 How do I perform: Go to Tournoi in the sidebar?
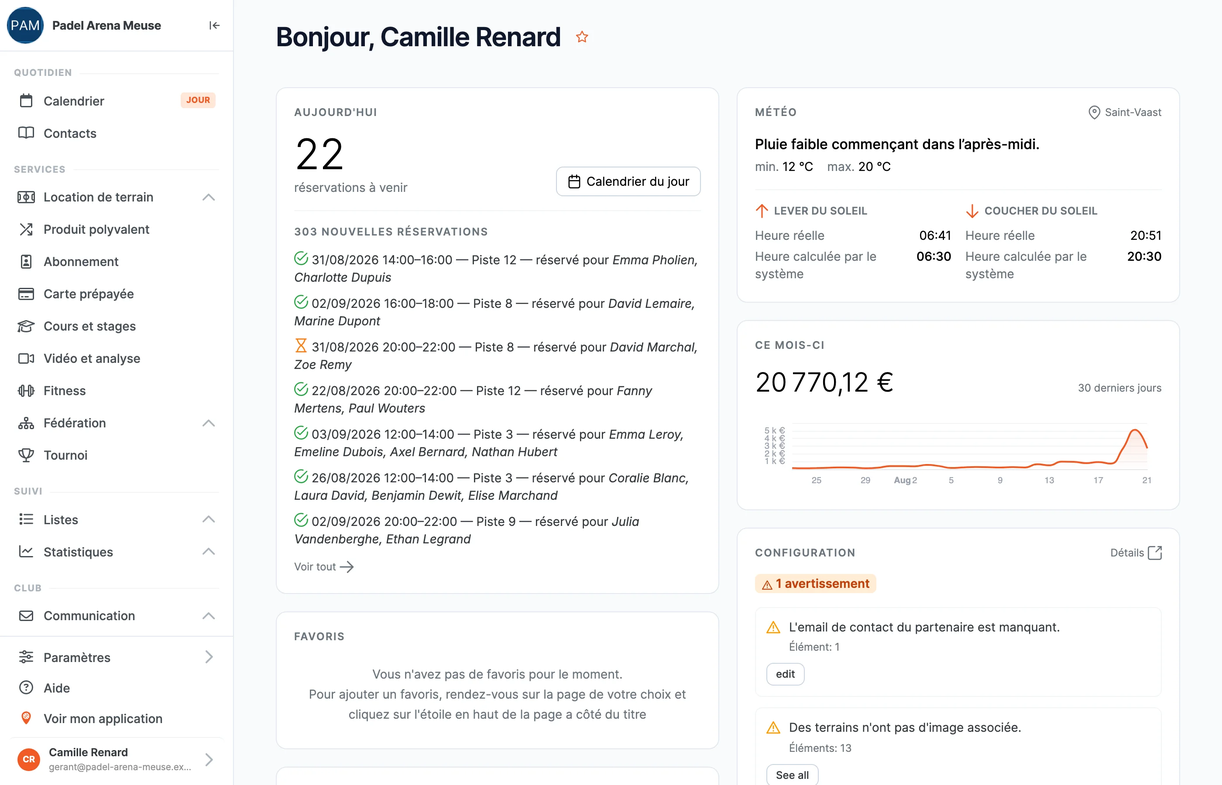pos(116,455)
